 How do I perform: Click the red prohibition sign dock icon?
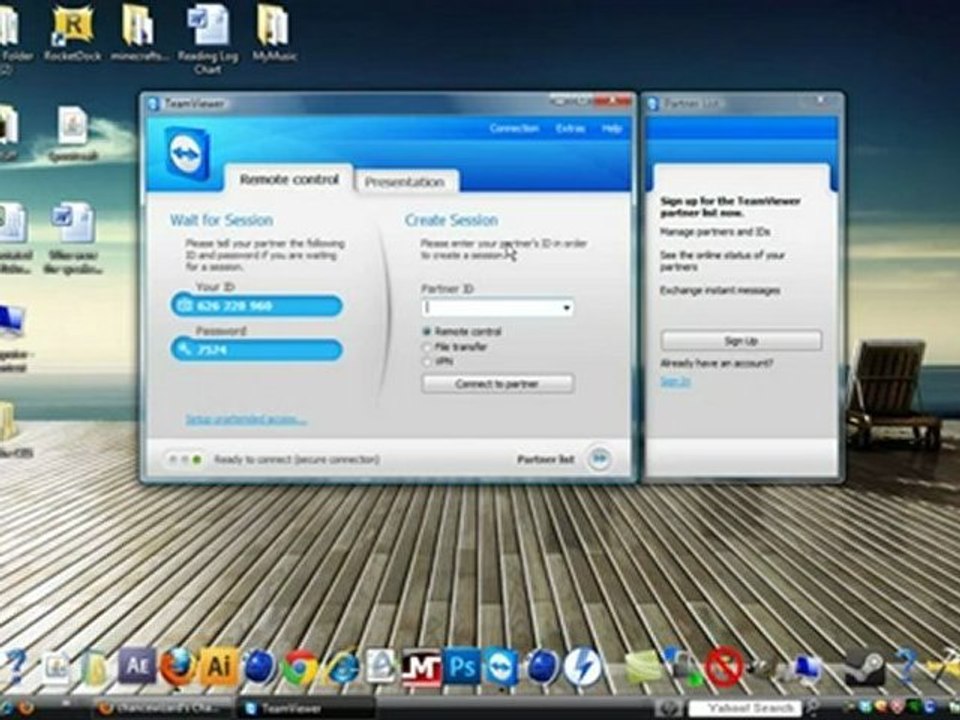coord(724,666)
